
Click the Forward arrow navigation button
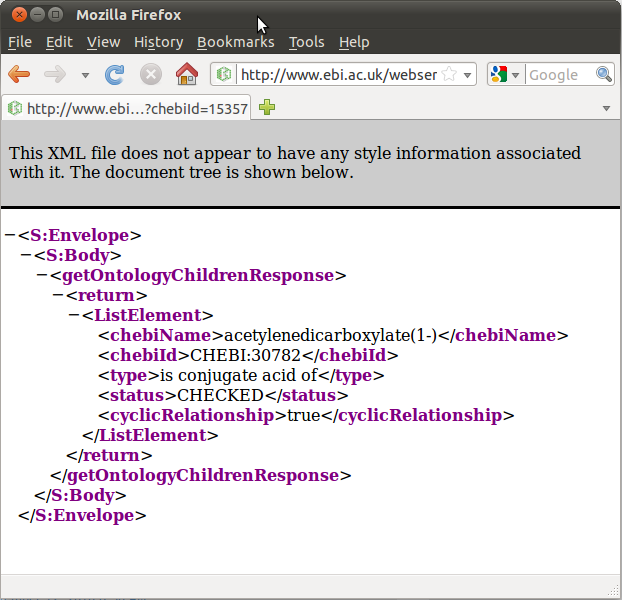55,75
